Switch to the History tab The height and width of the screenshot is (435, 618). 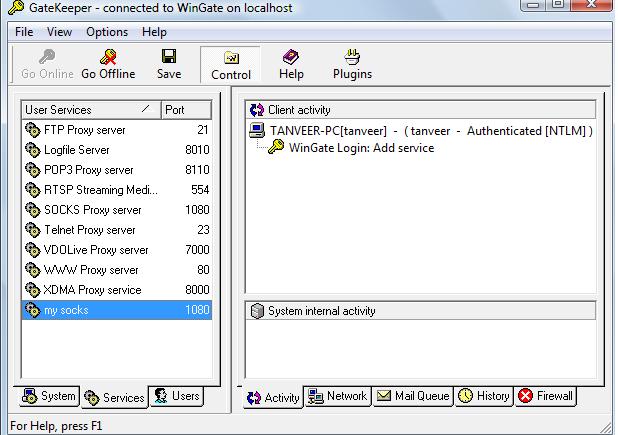[x=484, y=396]
